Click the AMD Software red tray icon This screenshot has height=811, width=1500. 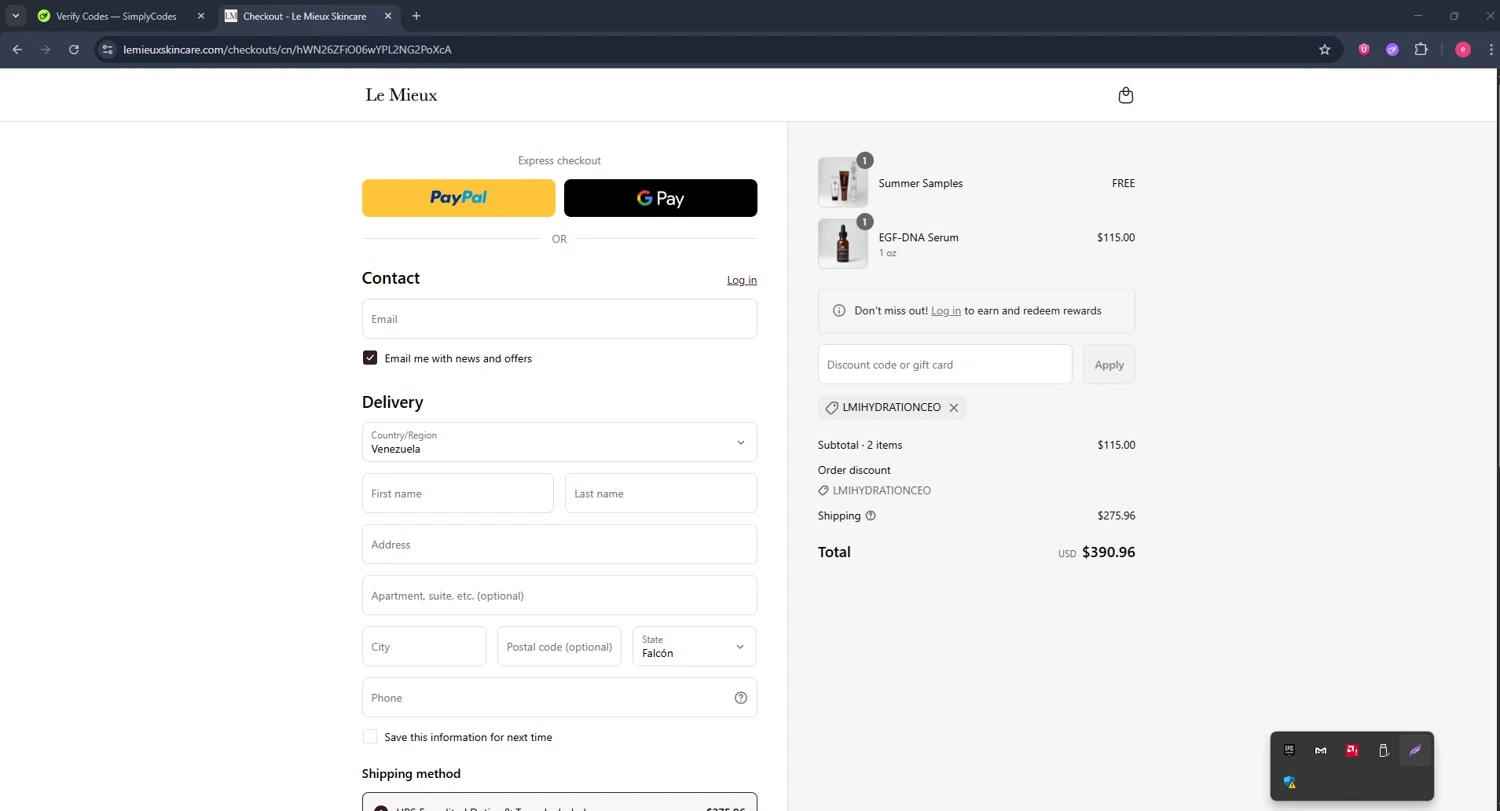click(x=1352, y=750)
